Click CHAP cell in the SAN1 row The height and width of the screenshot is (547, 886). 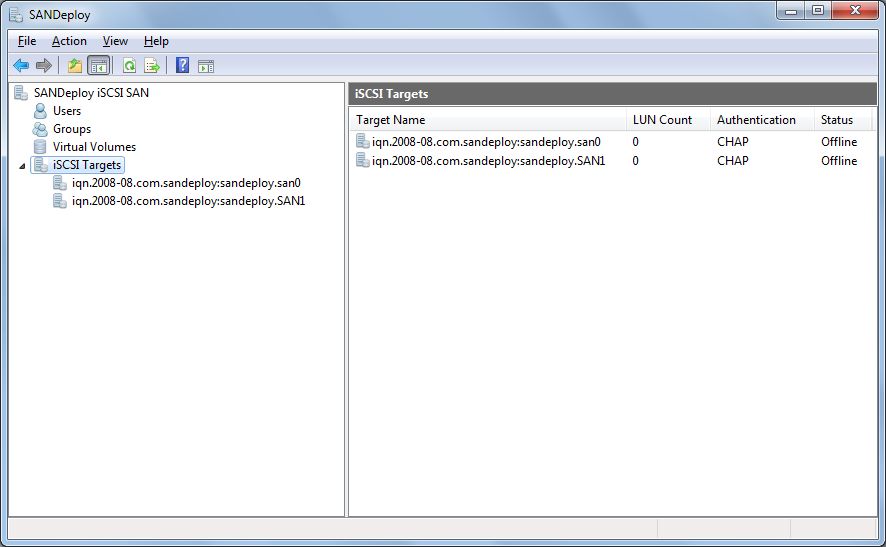pos(732,161)
